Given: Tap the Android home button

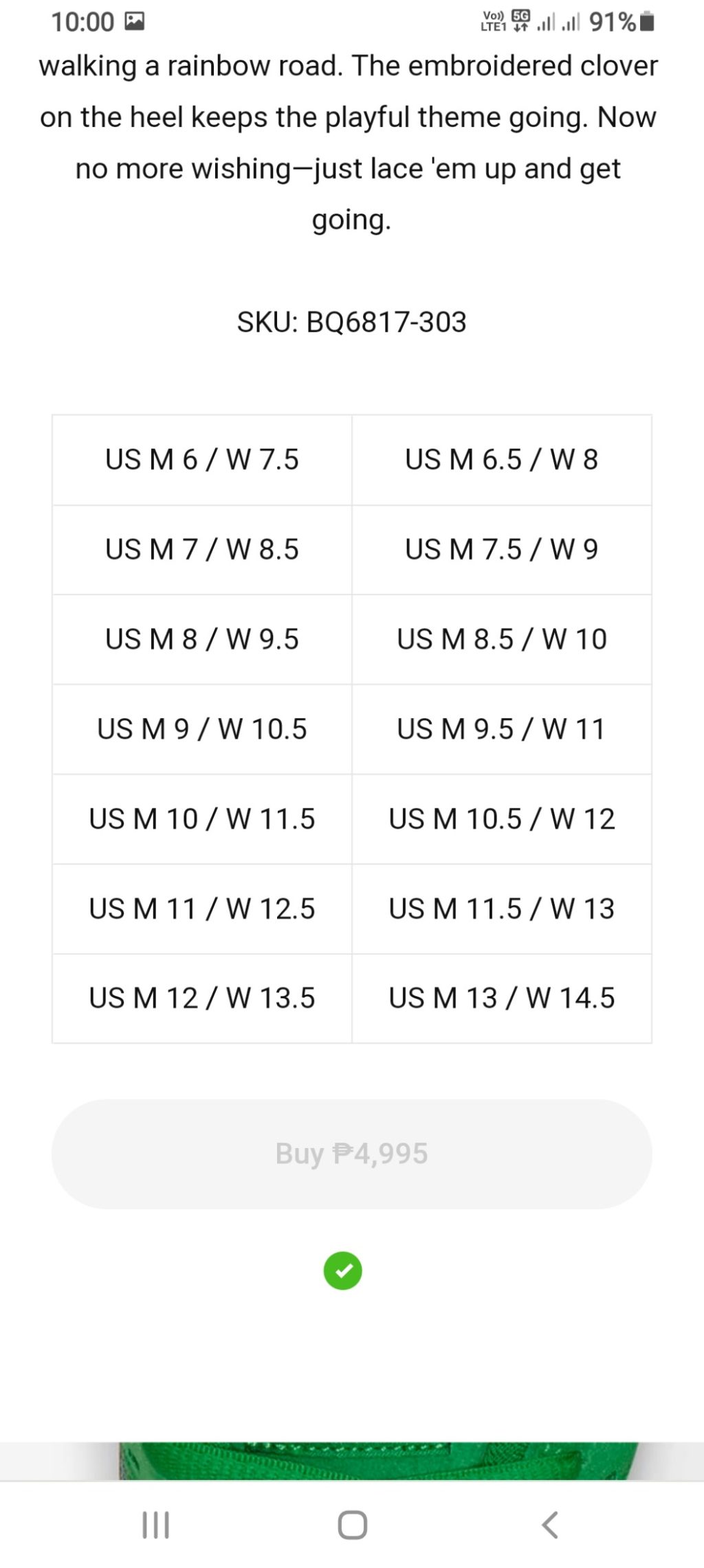Looking at the screenshot, I should coord(352,1525).
